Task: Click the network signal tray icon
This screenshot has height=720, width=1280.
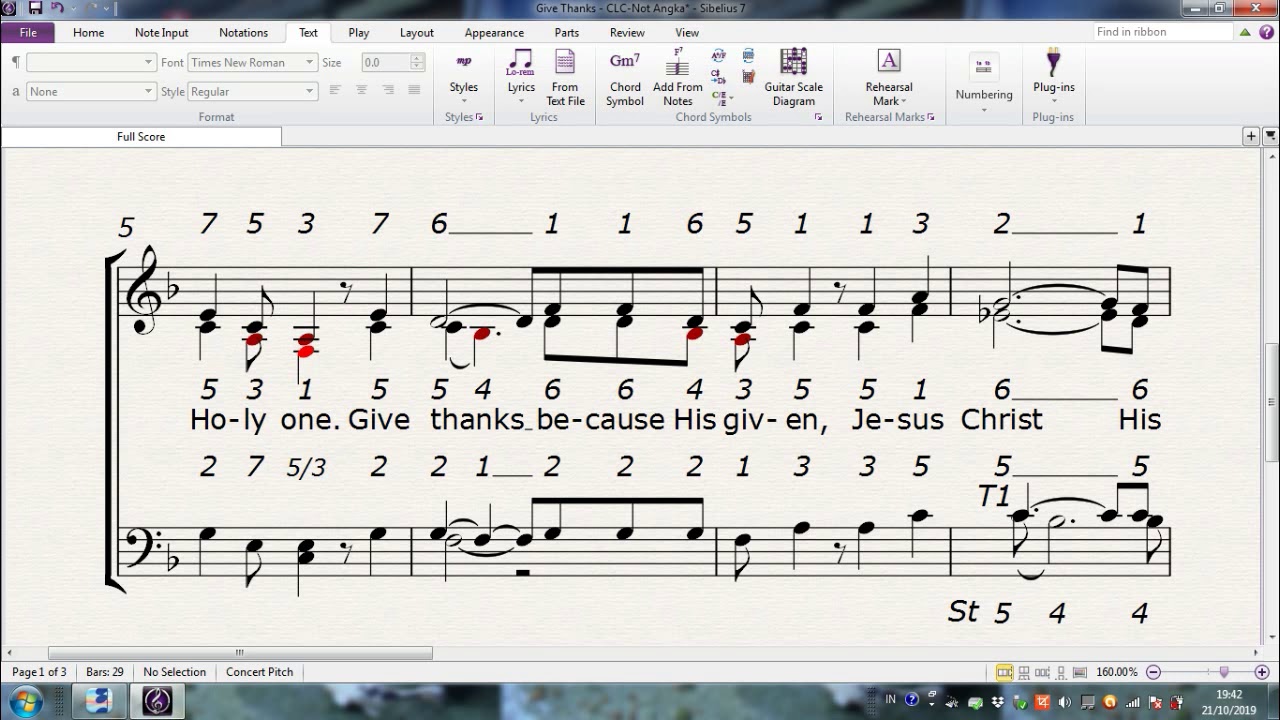Action: (1133, 701)
